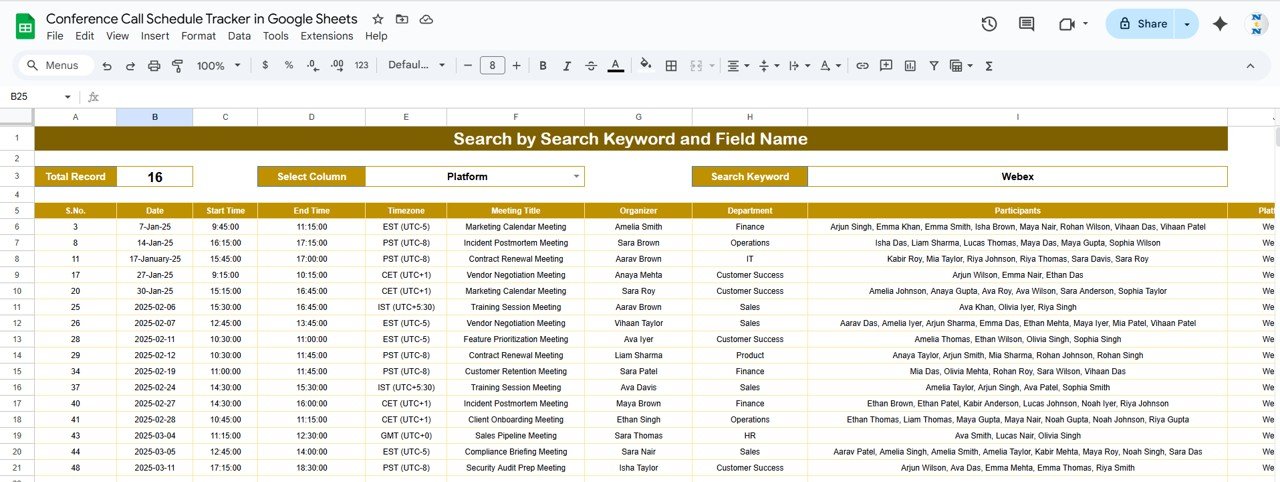1280x482 pixels.
Task: Click the functions sigma icon
Action: [989, 66]
